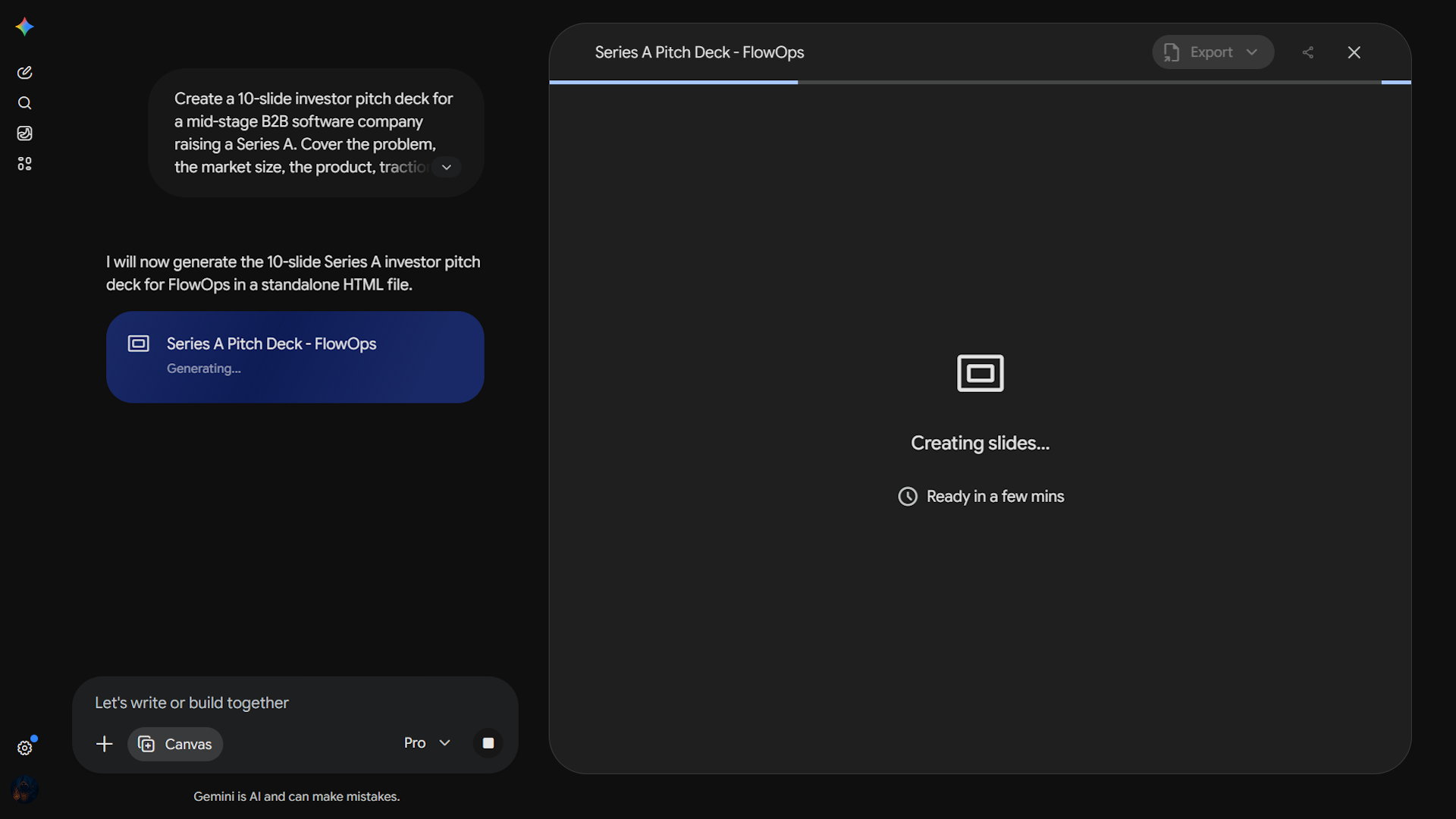Click the Gemini sparkle logo
This screenshot has height=819, width=1456.
pos(24,27)
